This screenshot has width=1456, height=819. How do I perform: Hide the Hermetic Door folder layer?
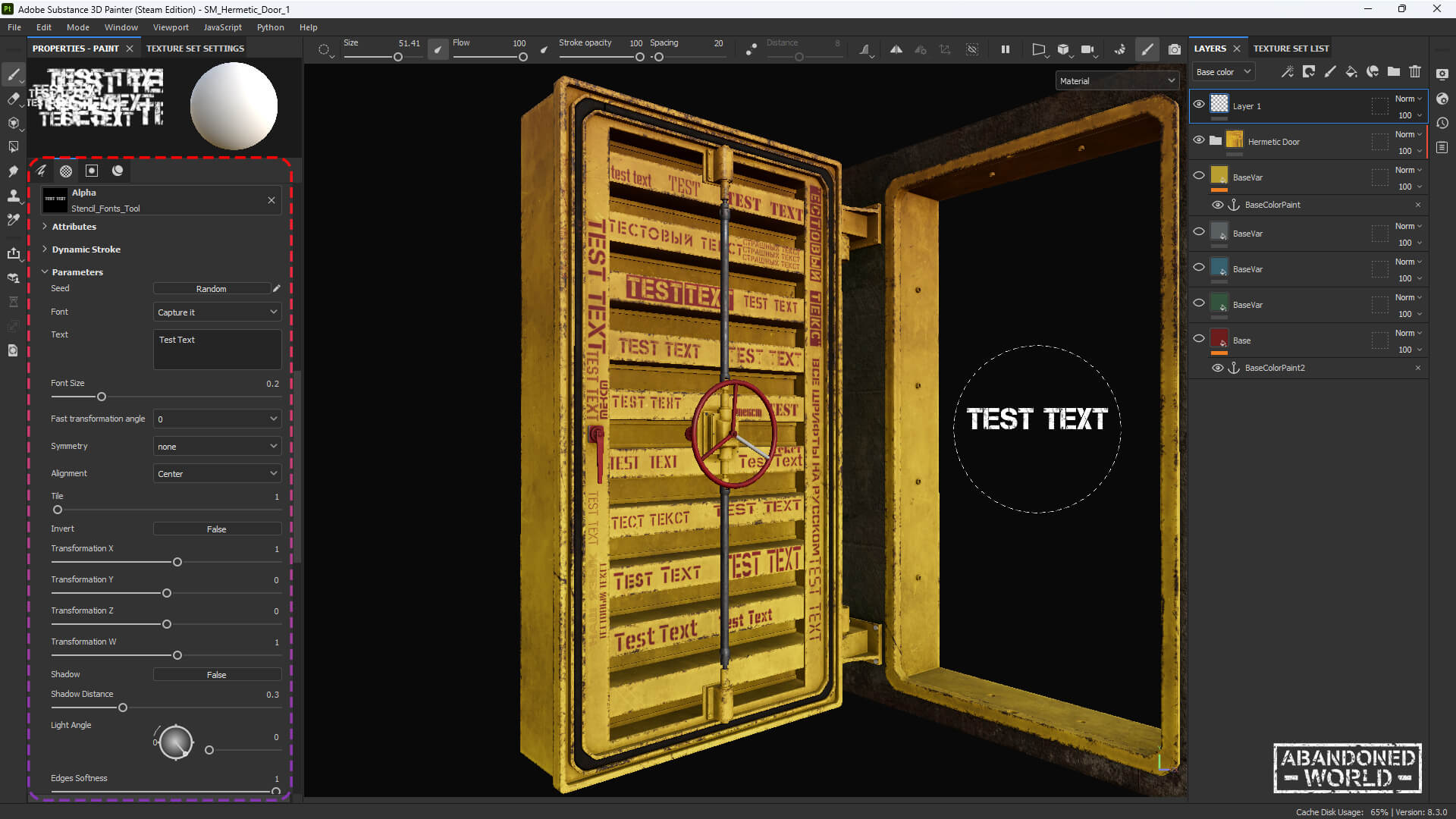click(x=1199, y=140)
